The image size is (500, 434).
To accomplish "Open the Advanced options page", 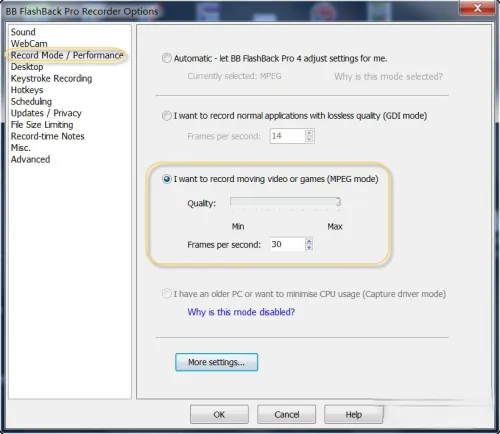I will (x=30, y=159).
